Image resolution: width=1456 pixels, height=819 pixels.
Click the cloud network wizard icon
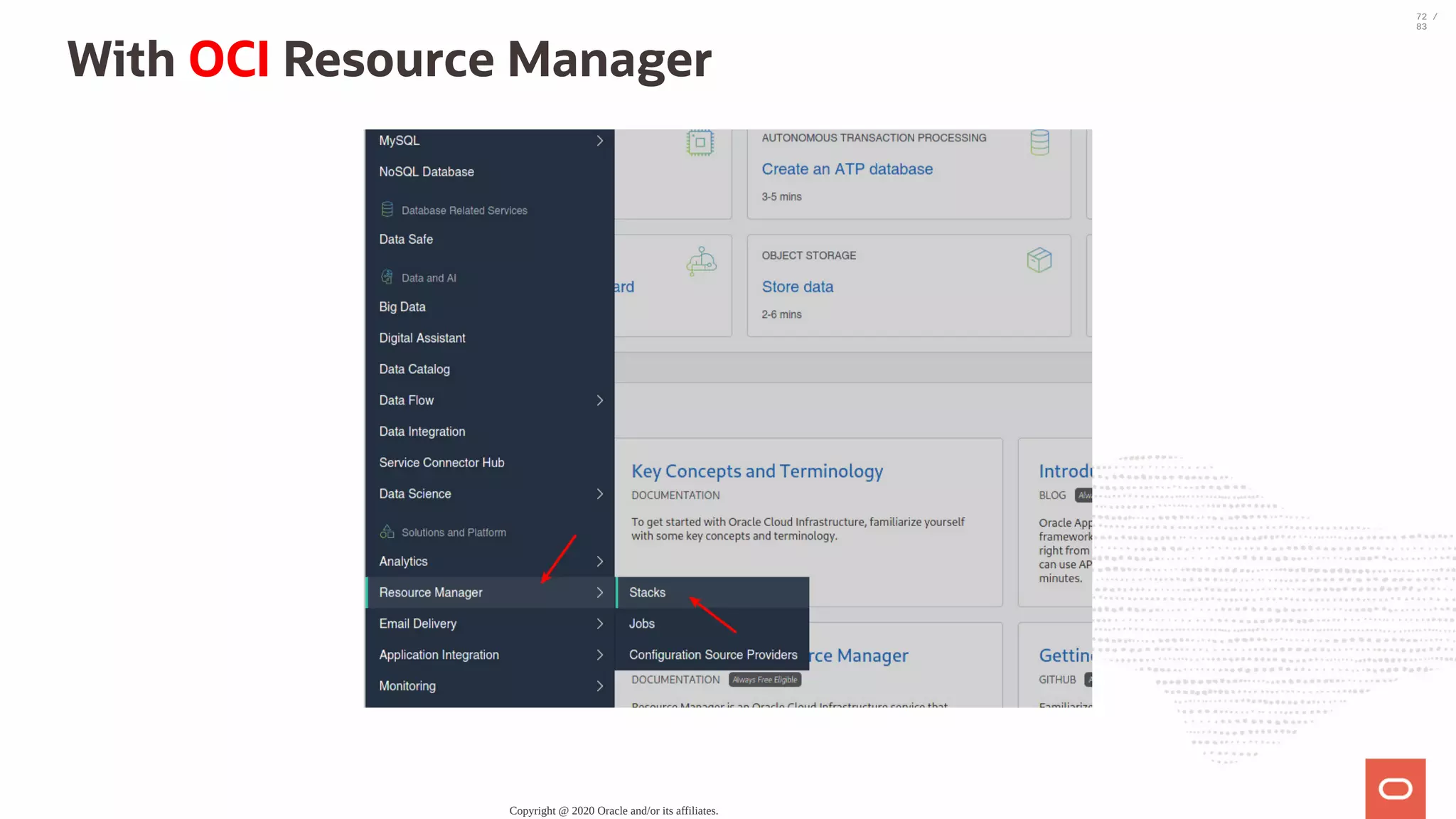pos(701,262)
